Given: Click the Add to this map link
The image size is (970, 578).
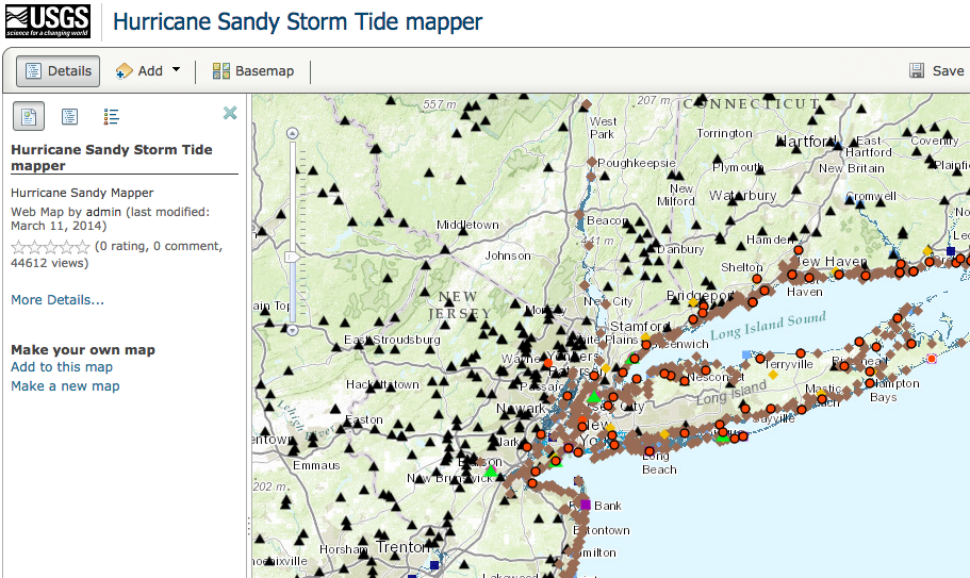Looking at the screenshot, I should (x=62, y=367).
